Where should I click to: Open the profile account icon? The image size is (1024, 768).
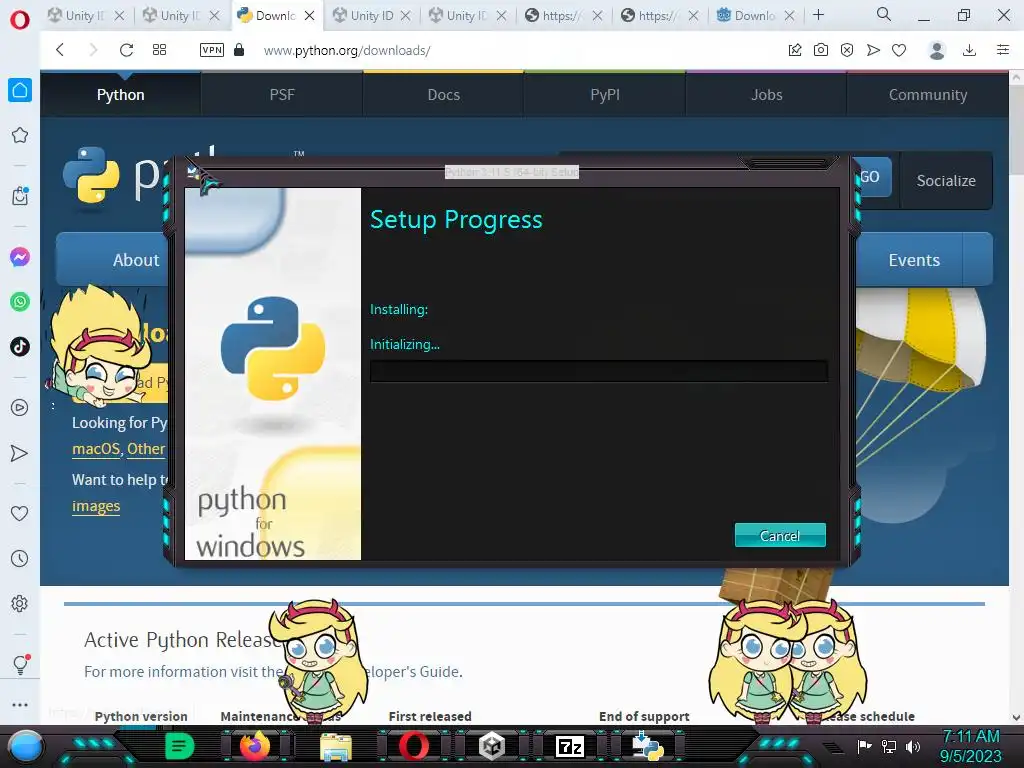coord(937,50)
